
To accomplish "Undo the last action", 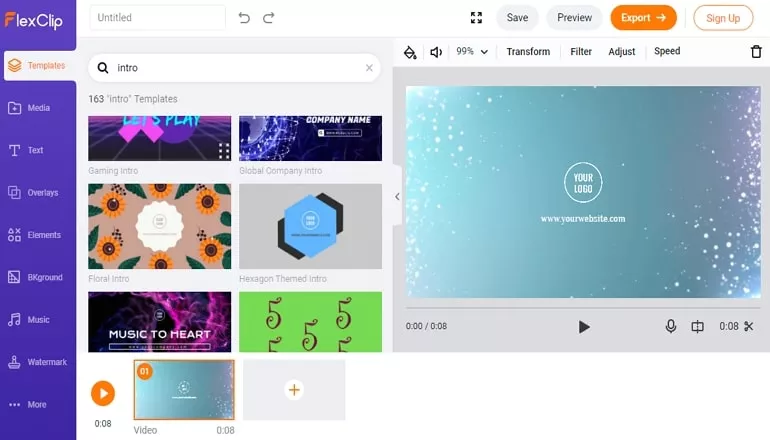I will [x=244, y=18].
